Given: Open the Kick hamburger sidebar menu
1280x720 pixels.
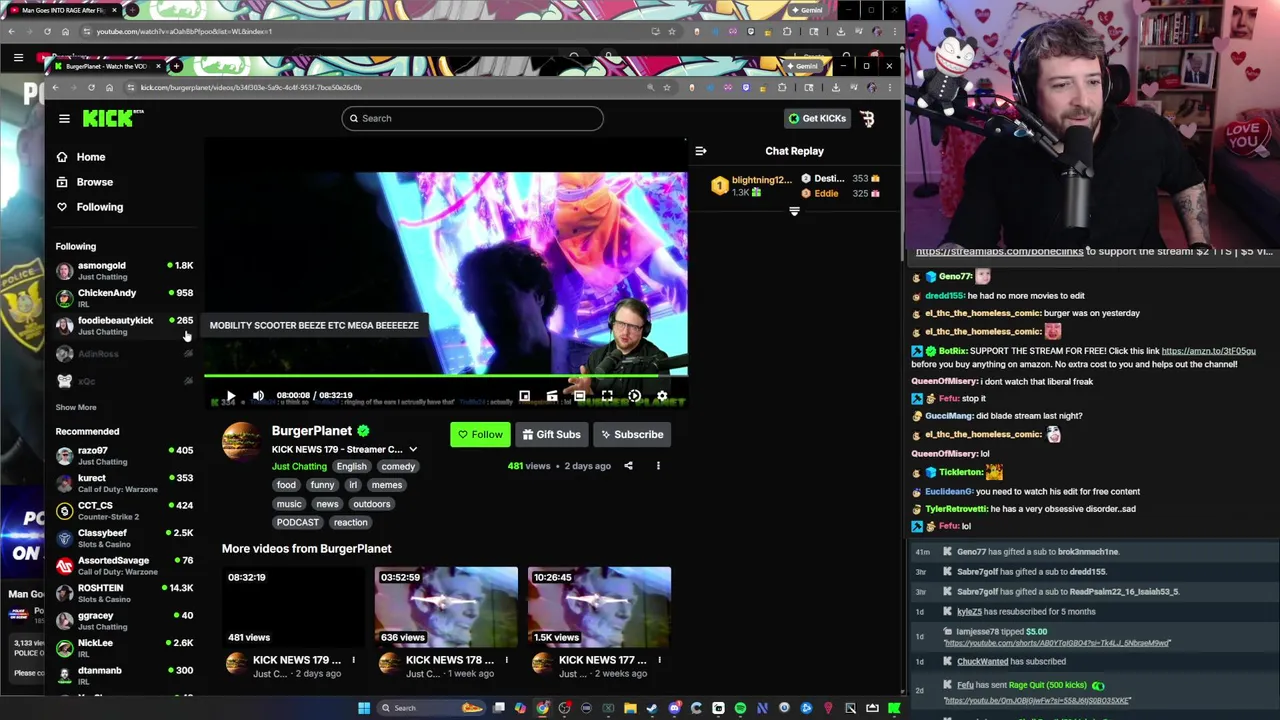Looking at the screenshot, I should pyautogui.click(x=64, y=118).
